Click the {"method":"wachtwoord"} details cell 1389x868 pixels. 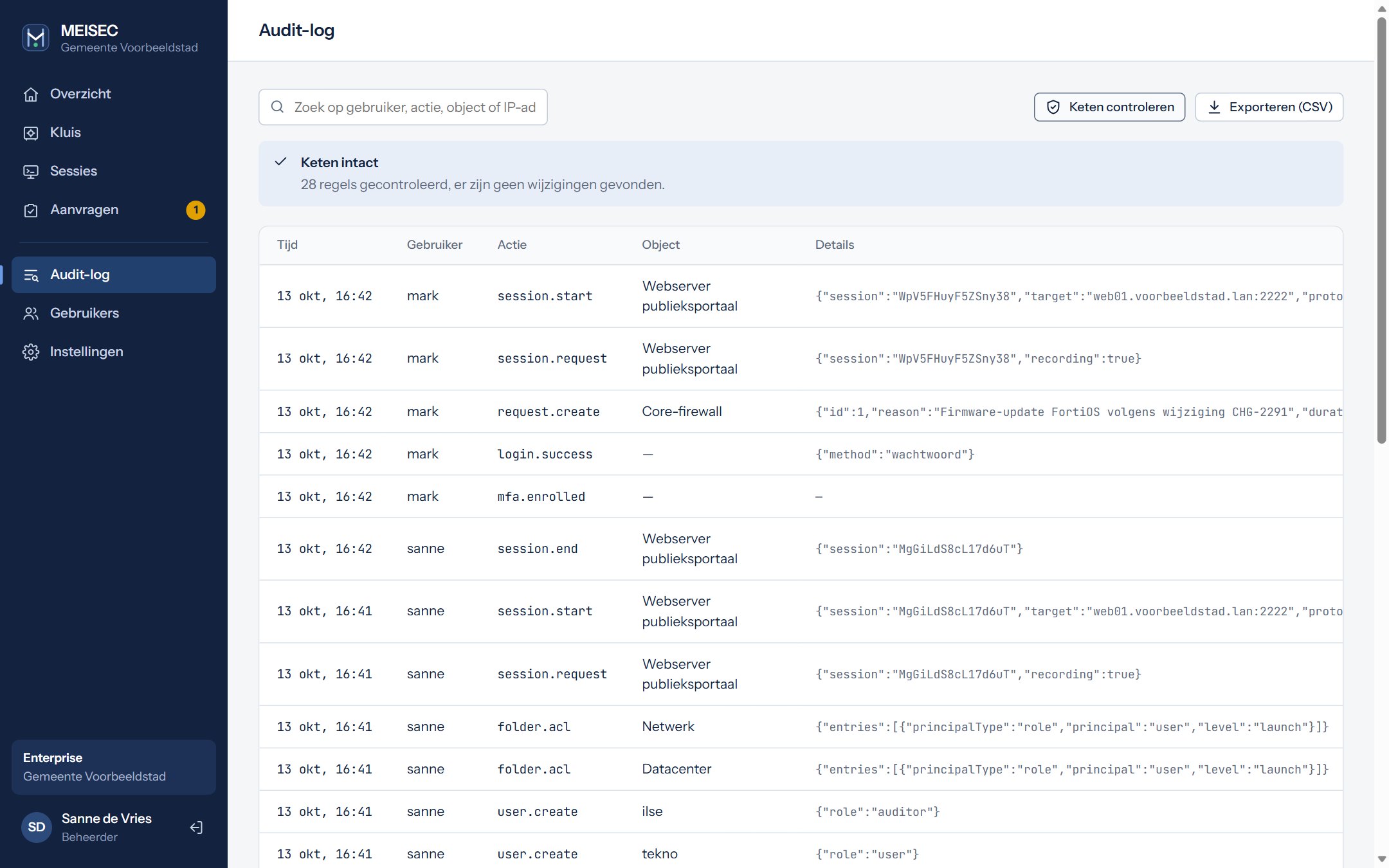[x=894, y=455]
